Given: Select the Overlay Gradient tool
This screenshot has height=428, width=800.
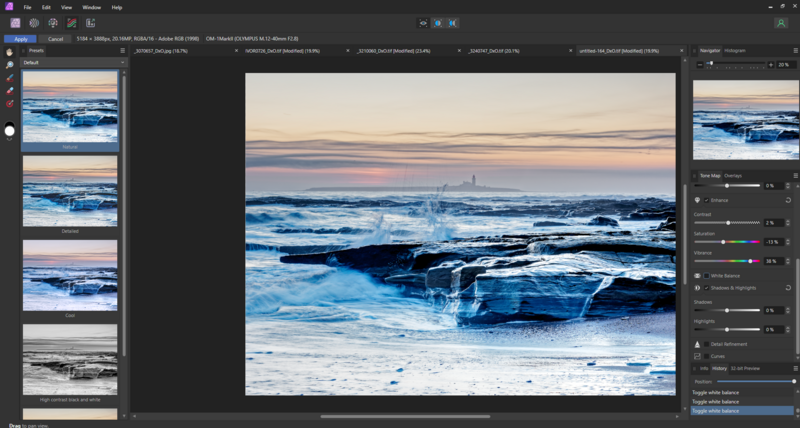Looking at the screenshot, I should tap(9, 104).
